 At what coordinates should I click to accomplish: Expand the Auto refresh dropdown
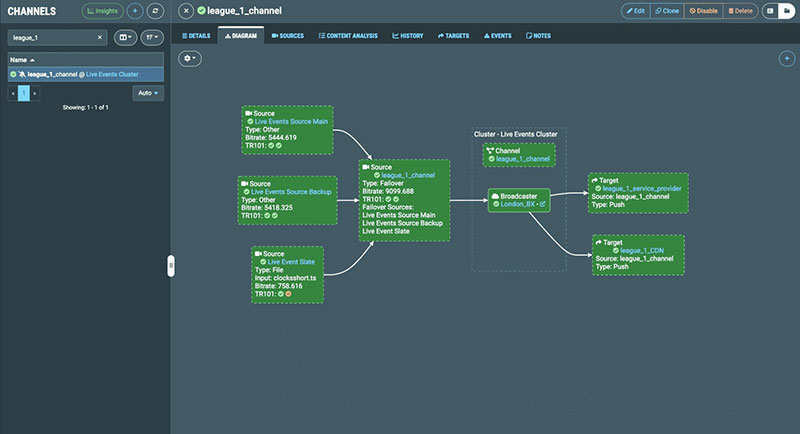tap(148, 92)
